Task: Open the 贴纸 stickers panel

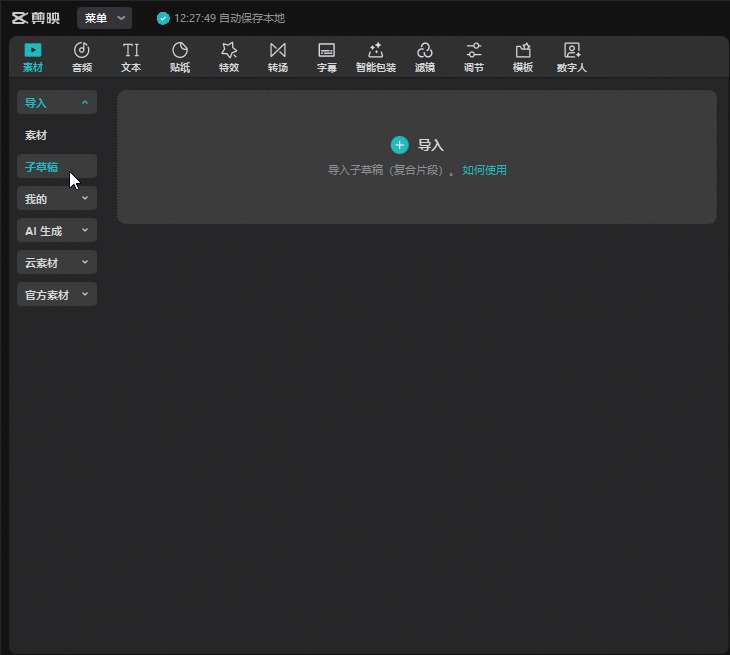Action: 180,57
